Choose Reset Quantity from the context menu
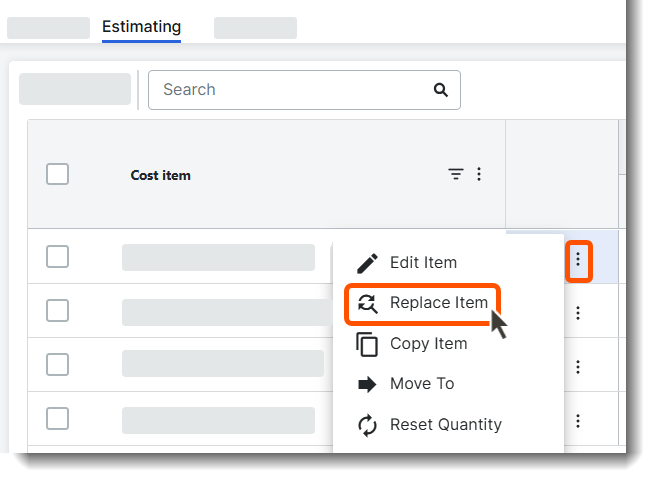 [x=448, y=425]
